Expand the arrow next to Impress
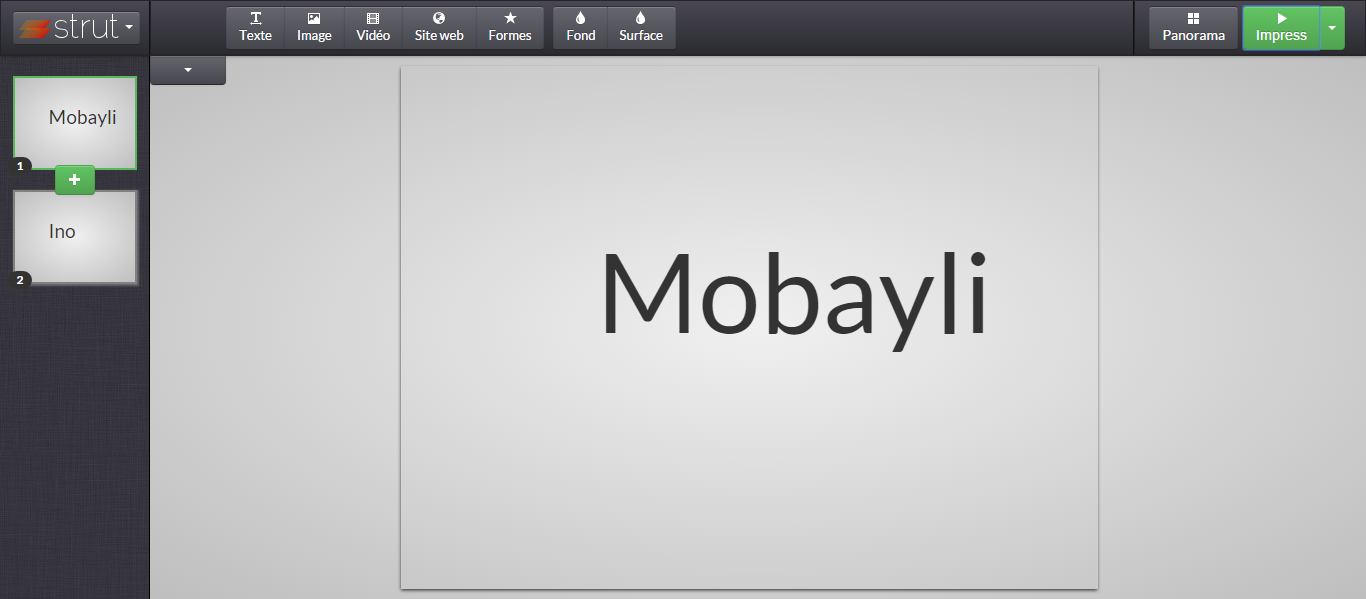The image size is (1366, 599). tap(1332, 28)
